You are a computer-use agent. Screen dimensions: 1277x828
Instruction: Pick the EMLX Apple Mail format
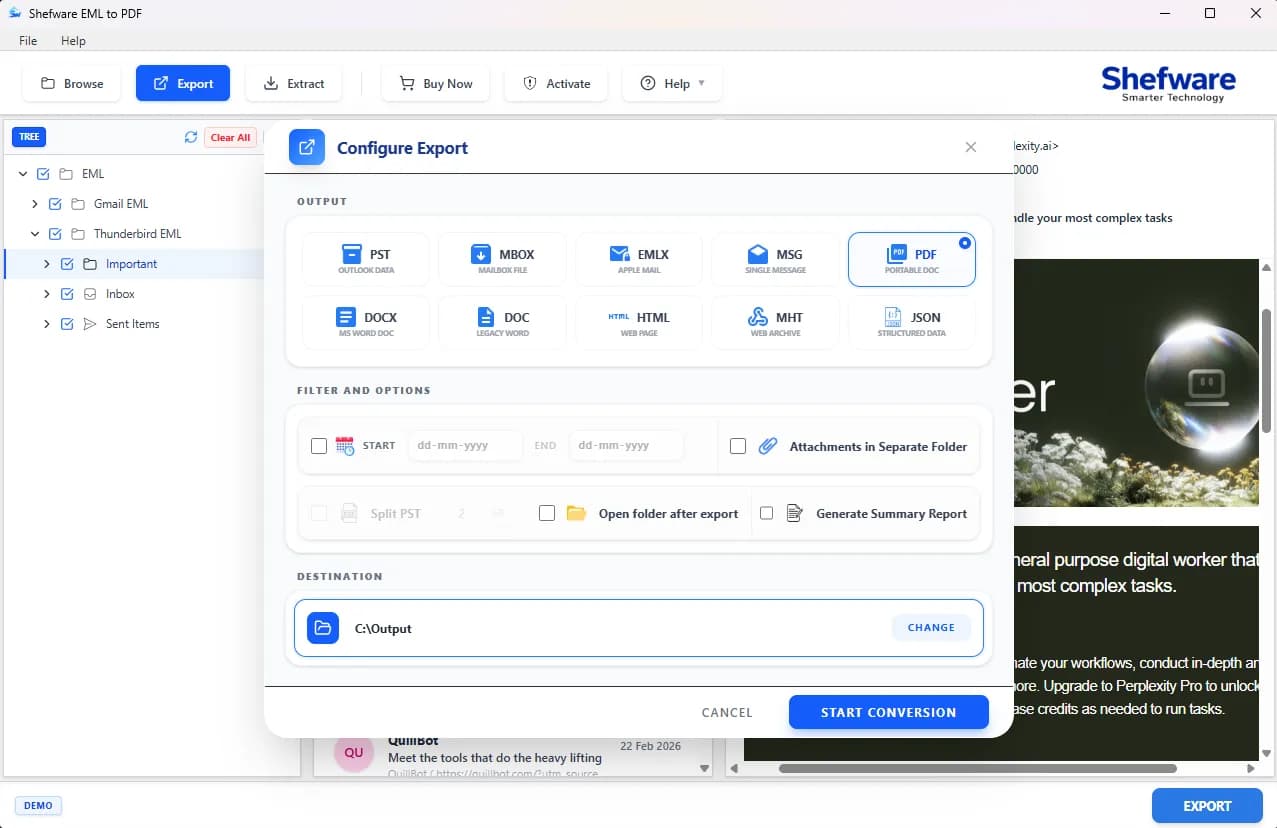click(x=639, y=260)
